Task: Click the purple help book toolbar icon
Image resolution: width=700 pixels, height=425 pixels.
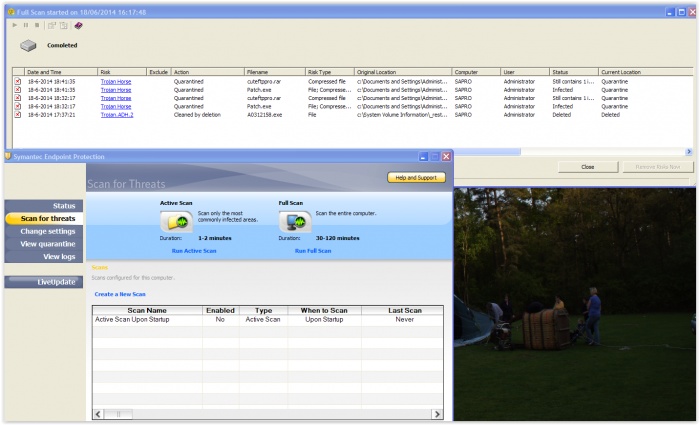Action: tap(78, 24)
